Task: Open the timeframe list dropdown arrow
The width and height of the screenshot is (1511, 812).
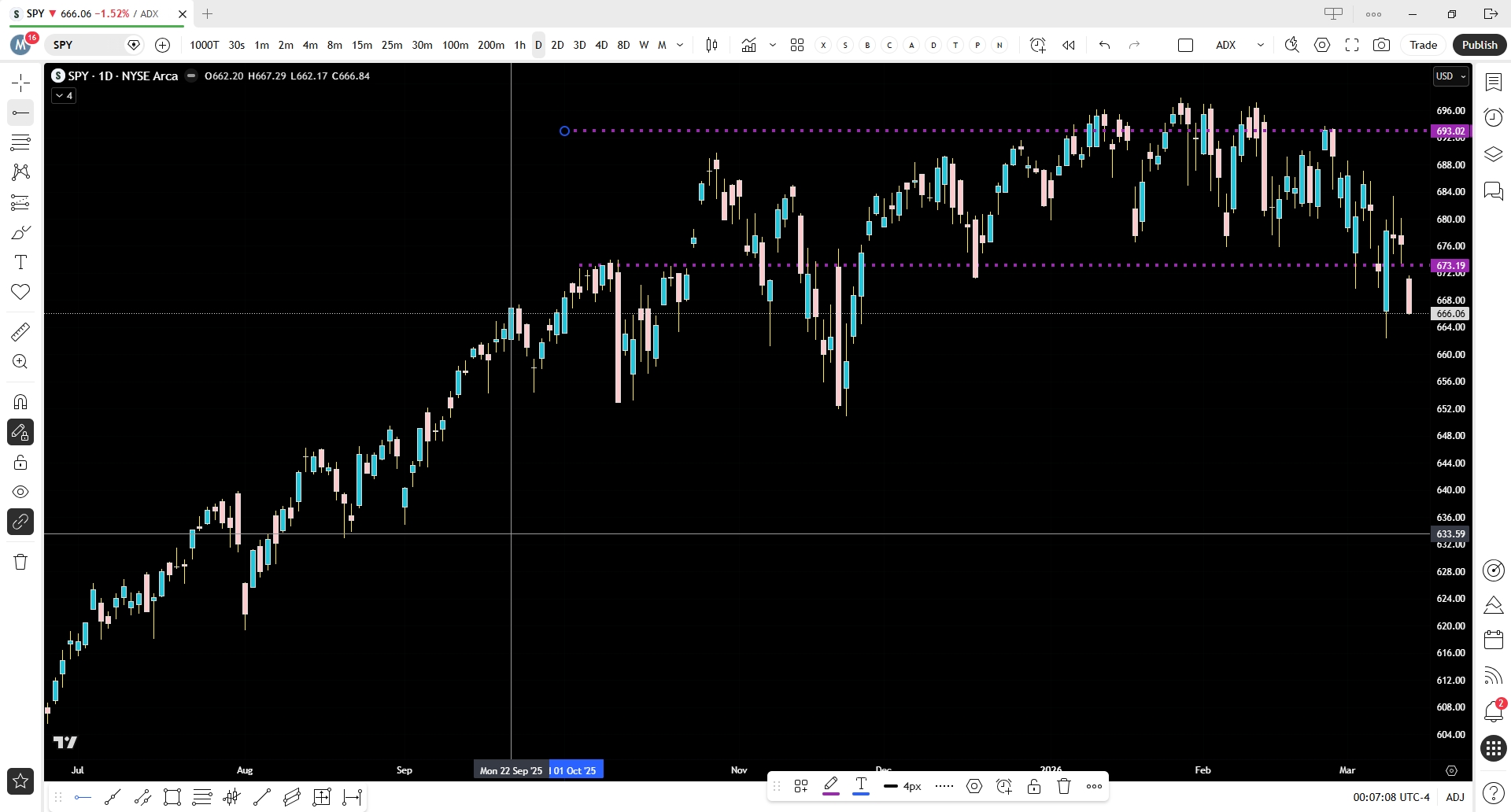Action: tap(680, 45)
